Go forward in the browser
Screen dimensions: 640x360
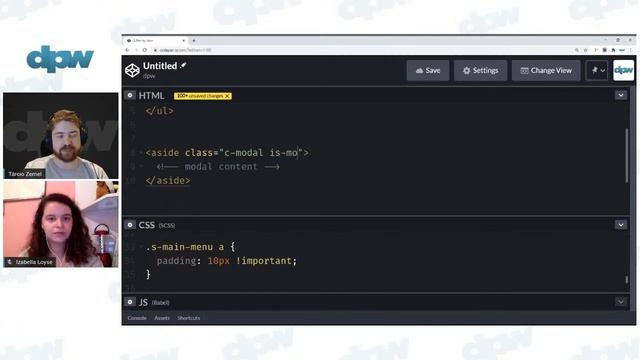pos(136,50)
